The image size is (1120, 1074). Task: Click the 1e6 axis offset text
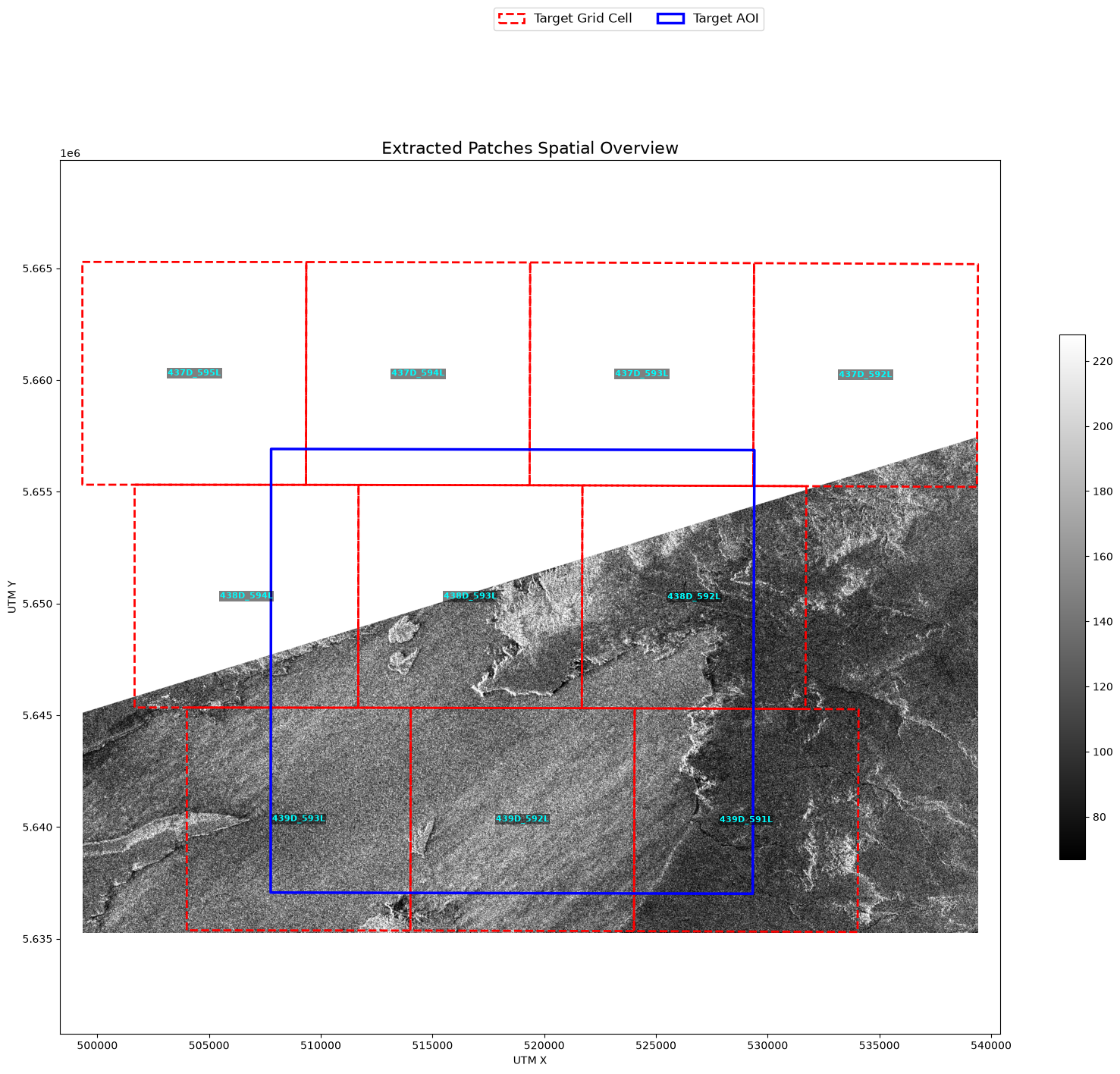[x=70, y=154]
